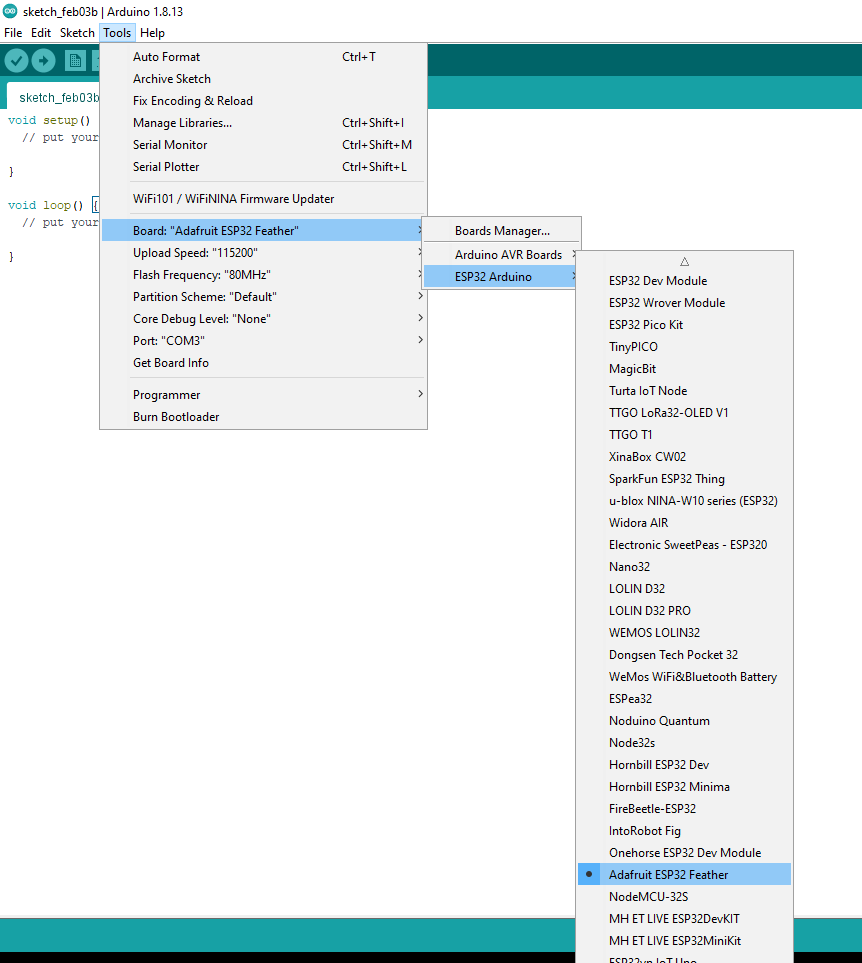The width and height of the screenshot is (862, 963).
Task: Set board to IntoRobot Fig
Action: tap(685, 831)
